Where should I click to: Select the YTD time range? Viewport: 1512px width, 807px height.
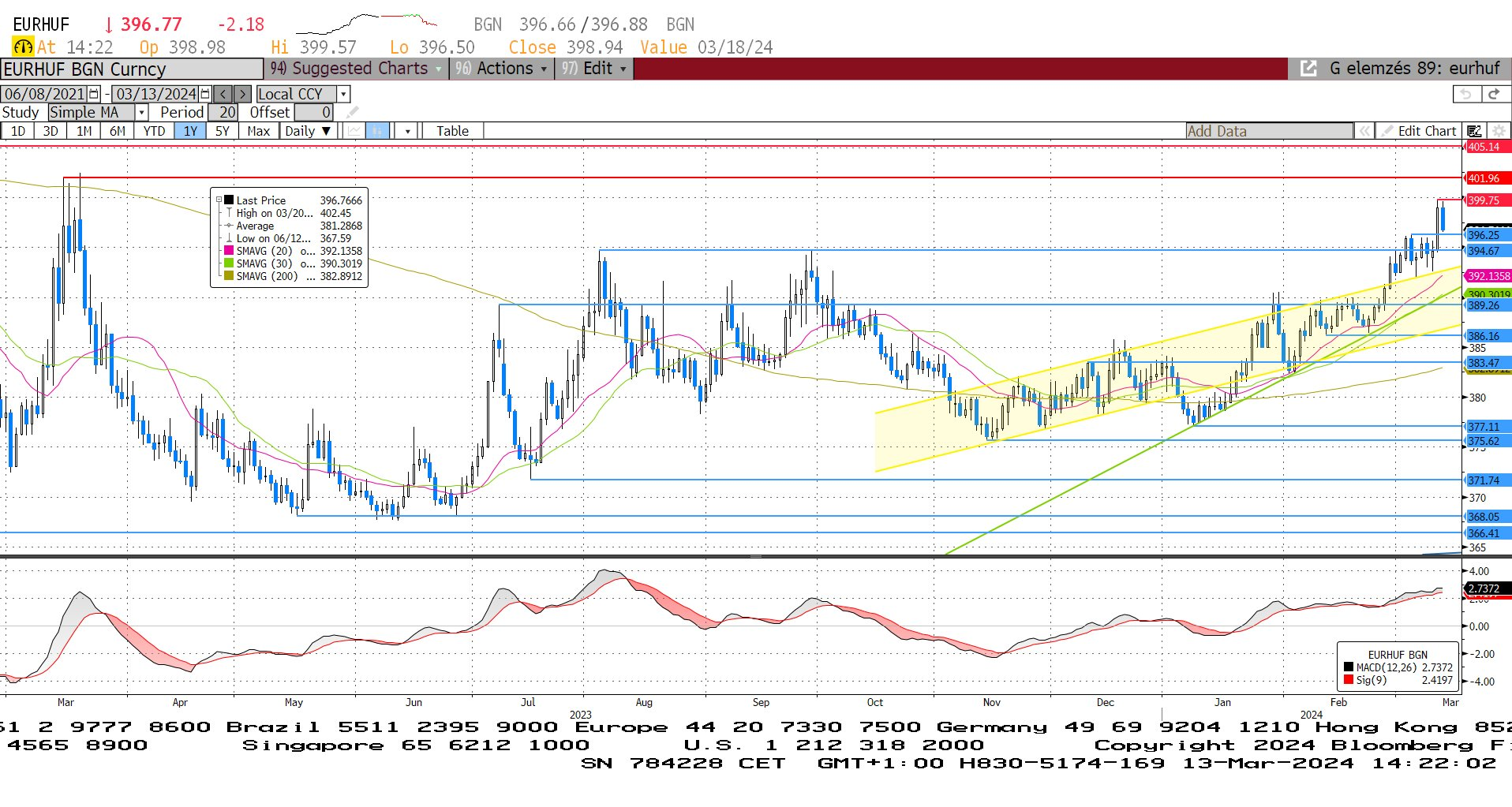(x=154, y=131)
